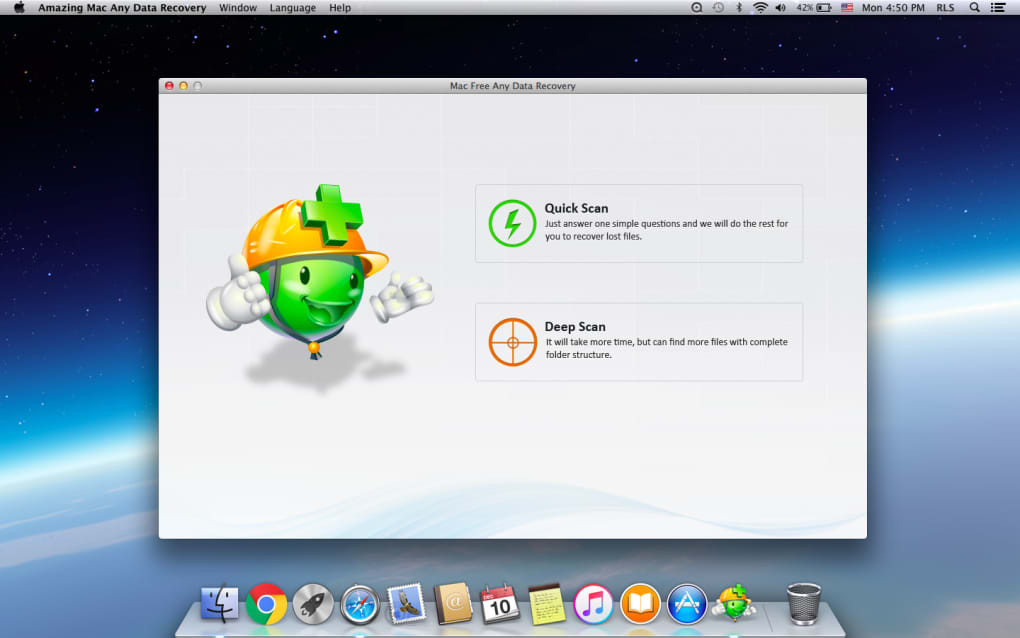Image resolution: width=1020 pixels, height=638 pixels.
Task: Open the Mail stamp icon in the Dock
Action: (x=407, y=603)
